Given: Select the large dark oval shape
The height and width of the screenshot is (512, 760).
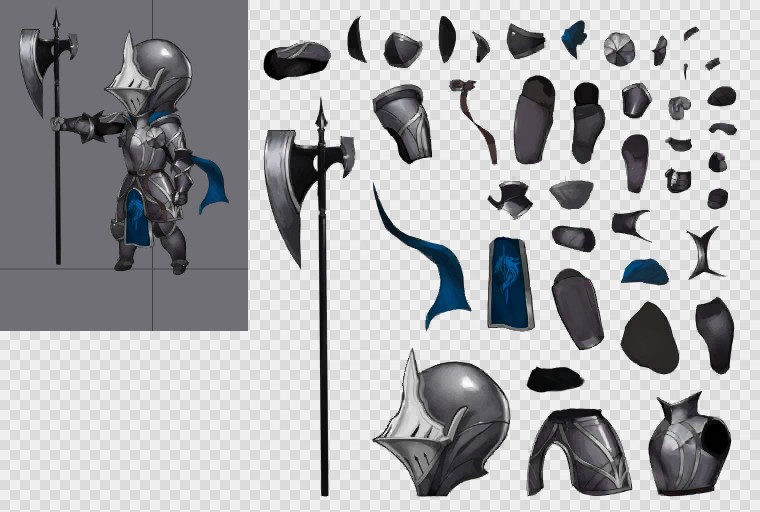Looking at the screenshot, I should click(649, 337).
